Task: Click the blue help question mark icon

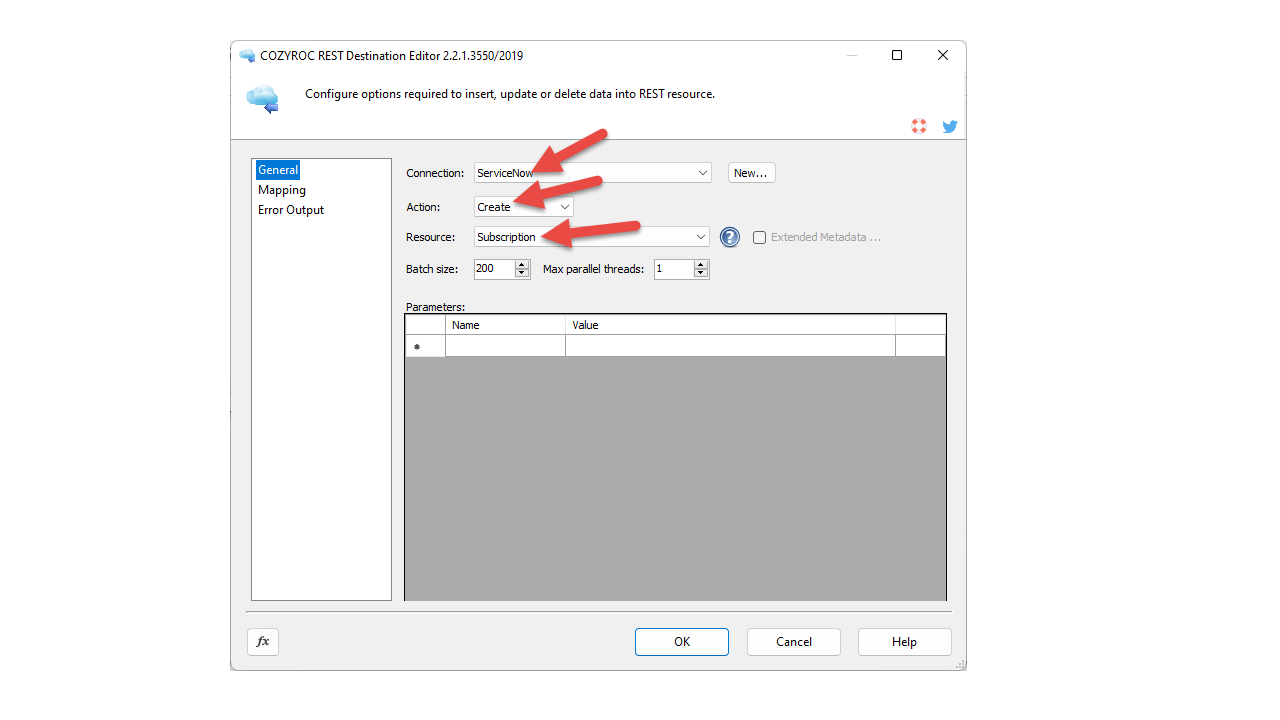Action: [730, 237]
